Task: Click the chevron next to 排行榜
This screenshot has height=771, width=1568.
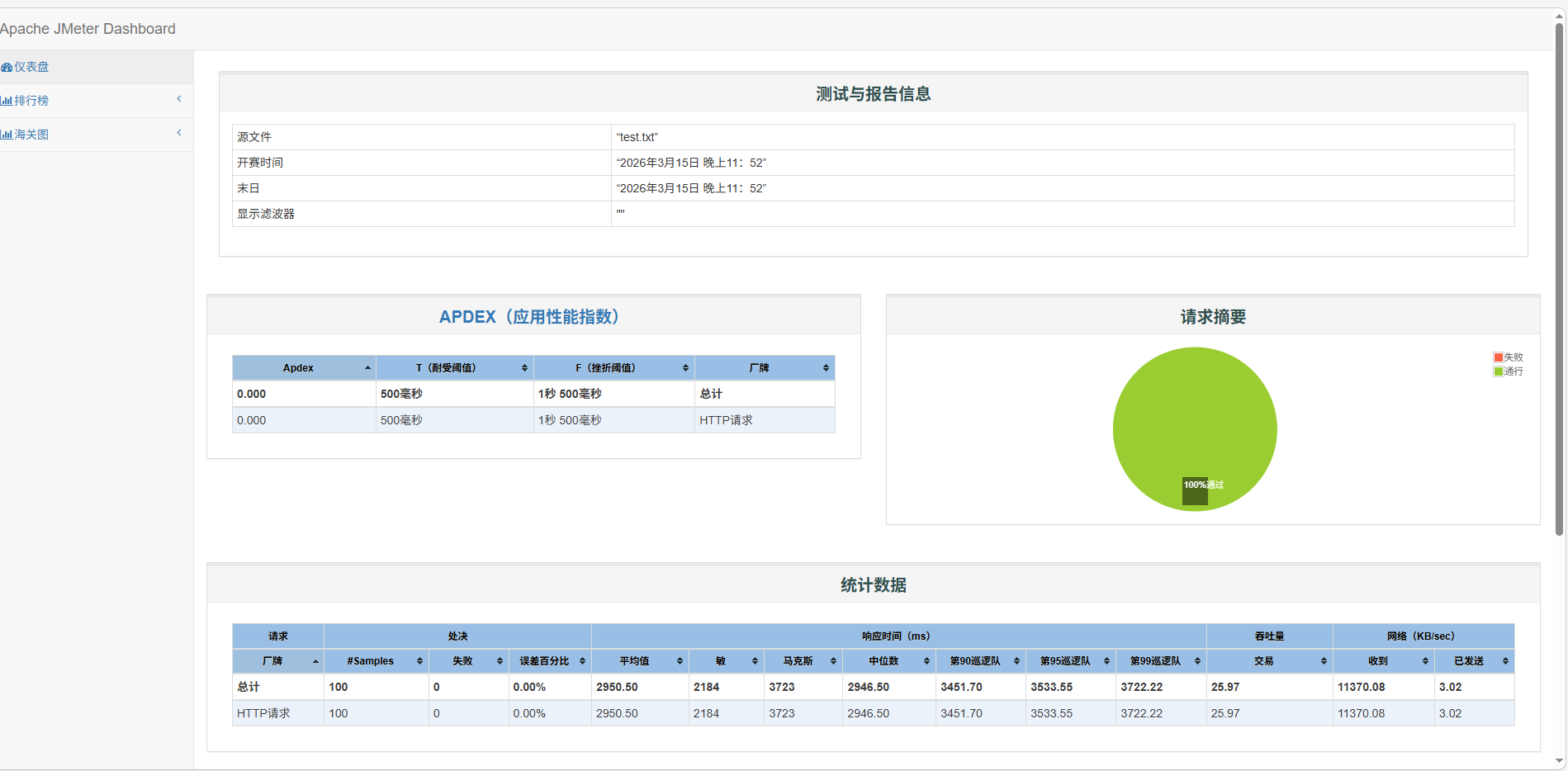Action: coord(179,99)
